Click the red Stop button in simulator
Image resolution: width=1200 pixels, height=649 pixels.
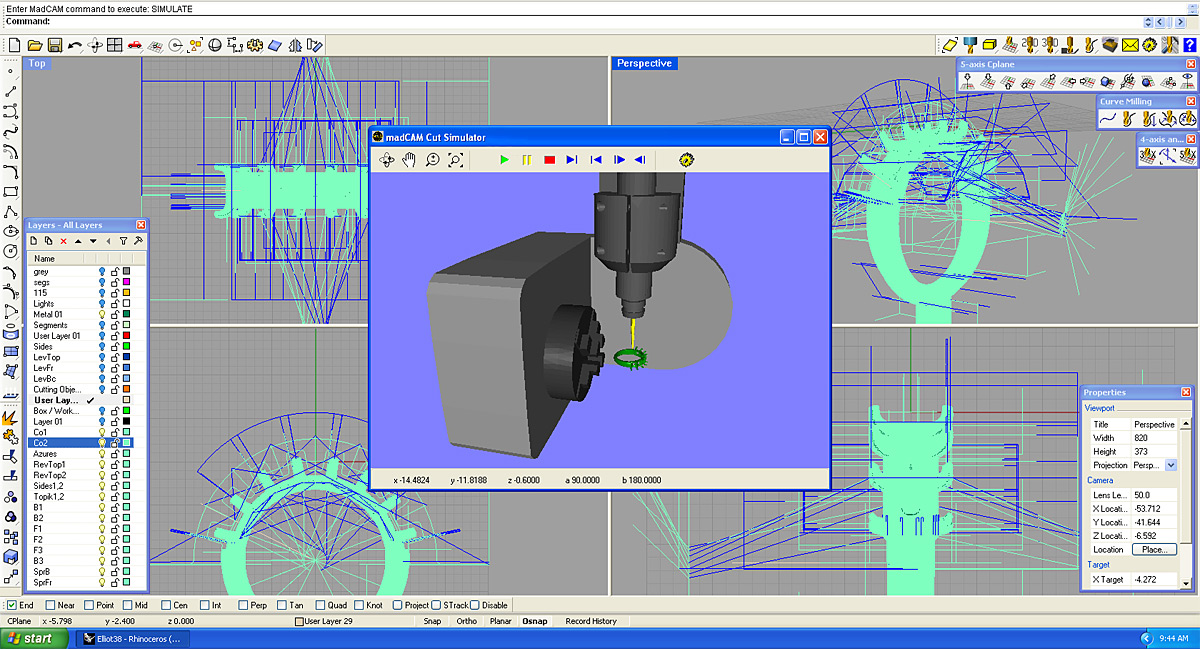(x=549, y=160)
